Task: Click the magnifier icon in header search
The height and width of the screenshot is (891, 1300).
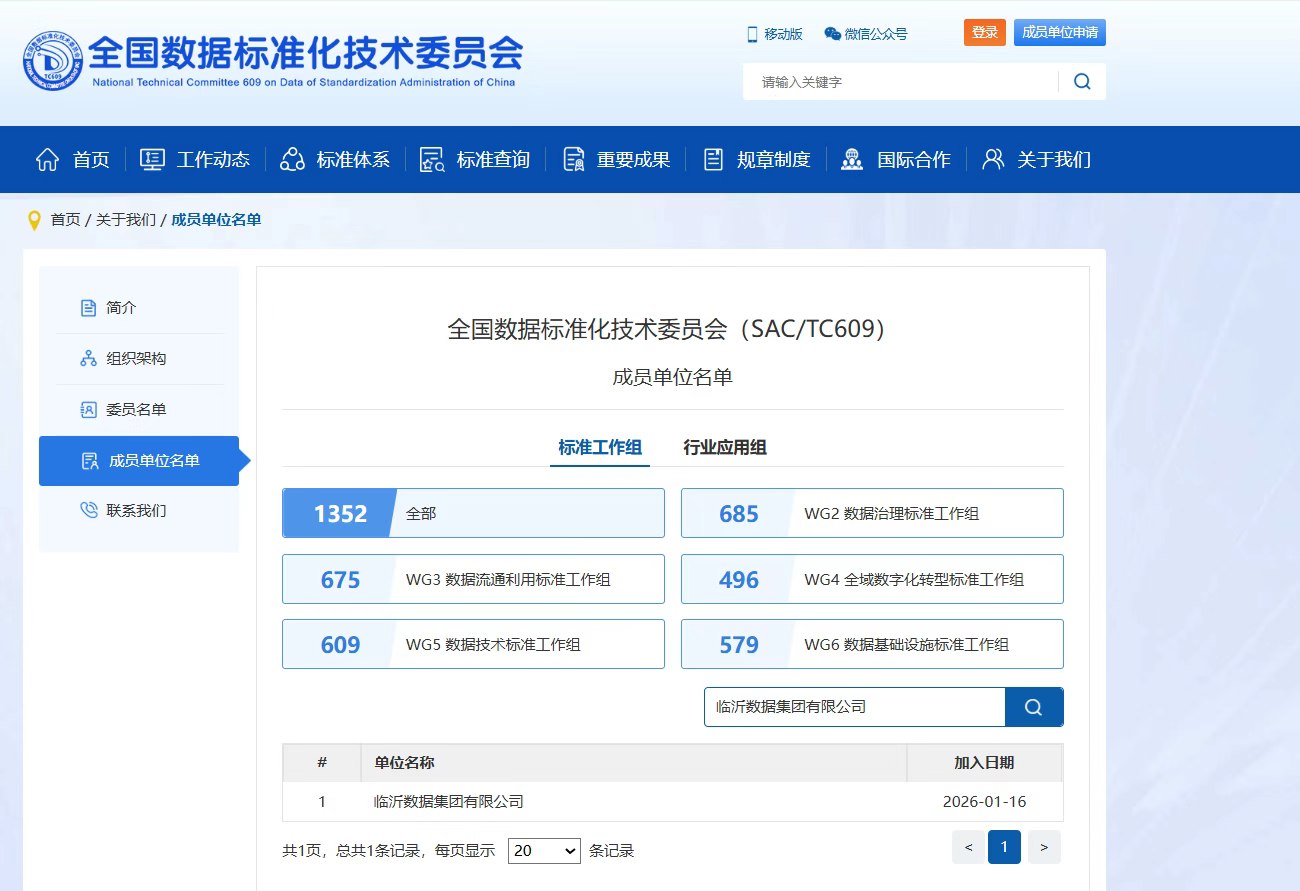Action: coord(1082,82)
